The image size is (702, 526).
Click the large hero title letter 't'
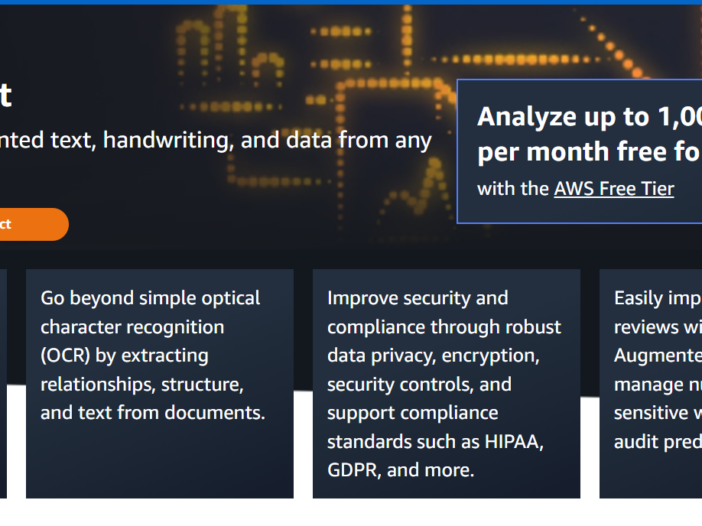click(5, 95)
